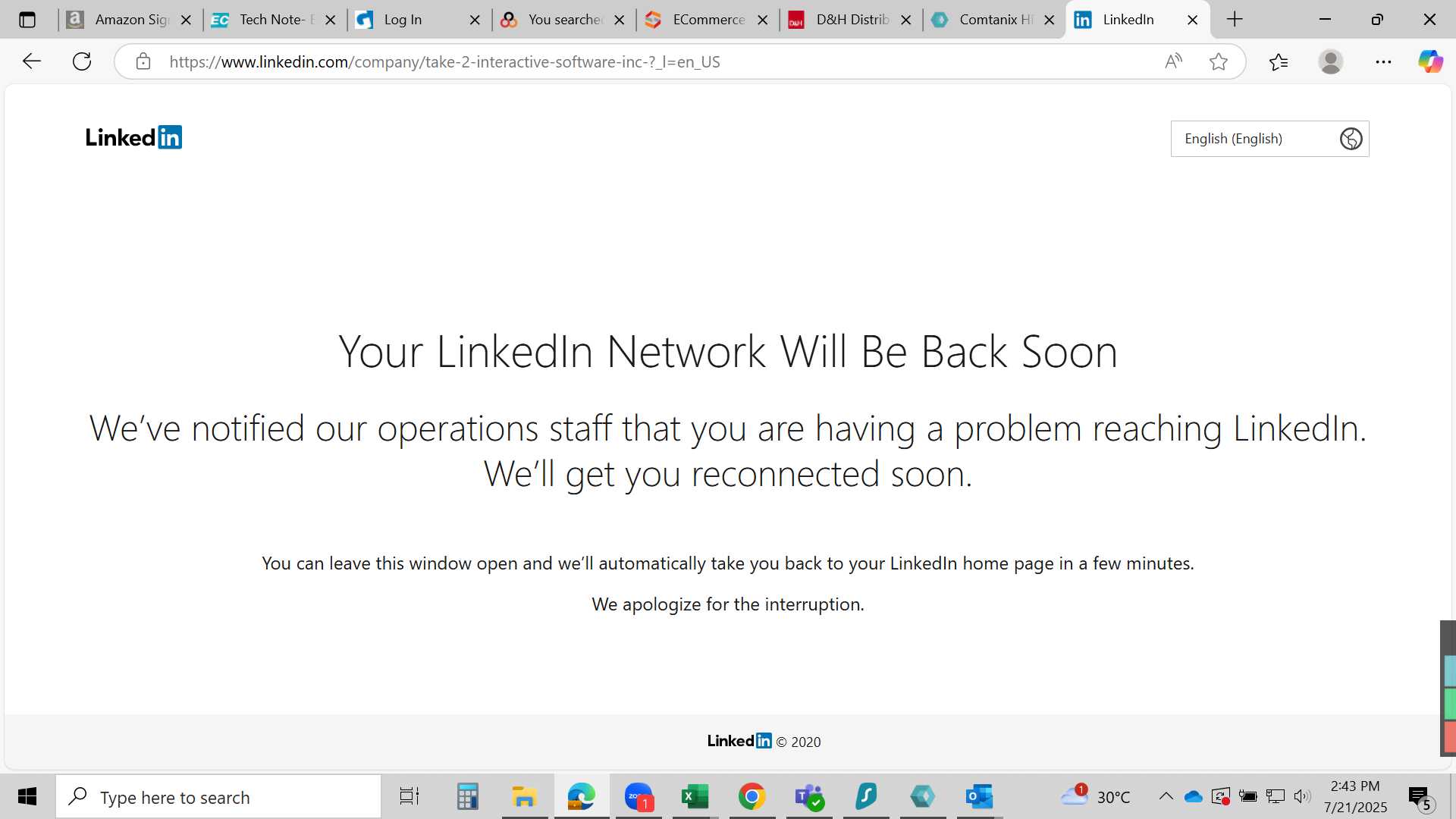
Task: Open the Favorites list button
Action: coord(1279,61)
